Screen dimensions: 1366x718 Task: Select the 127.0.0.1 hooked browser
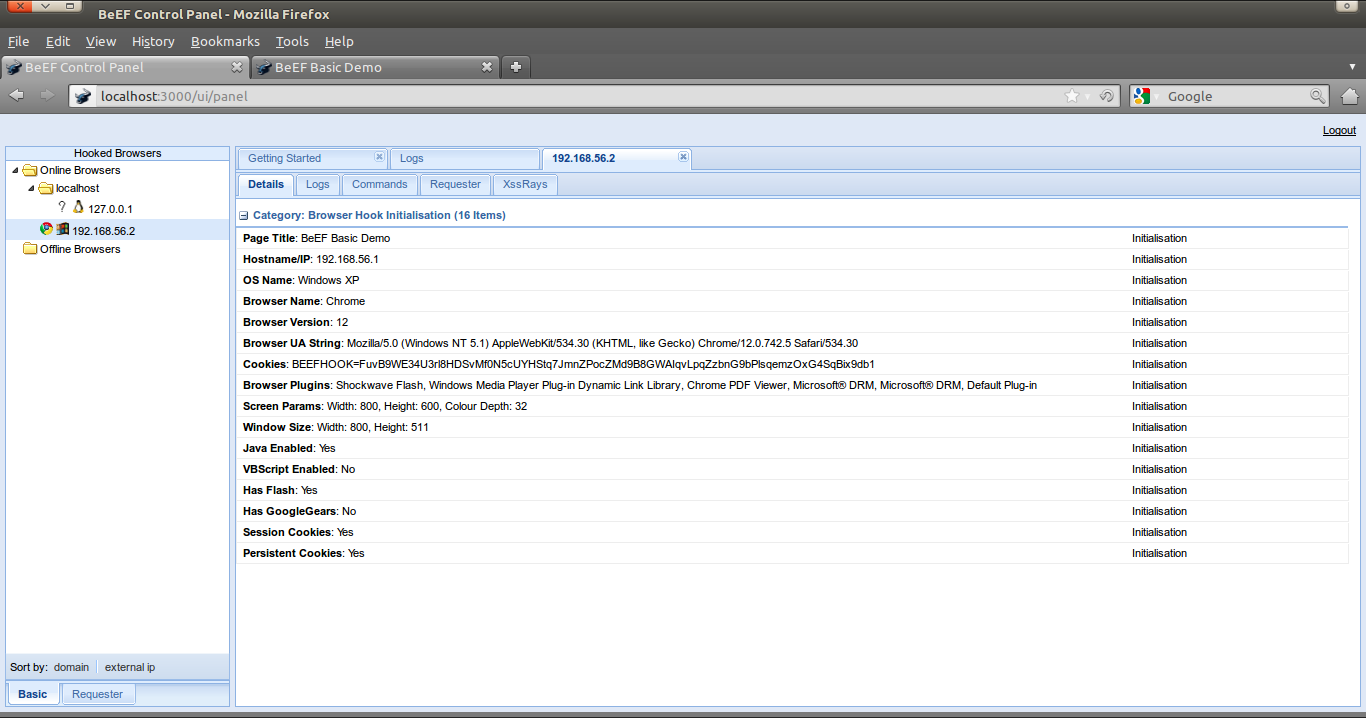(110, 209)
